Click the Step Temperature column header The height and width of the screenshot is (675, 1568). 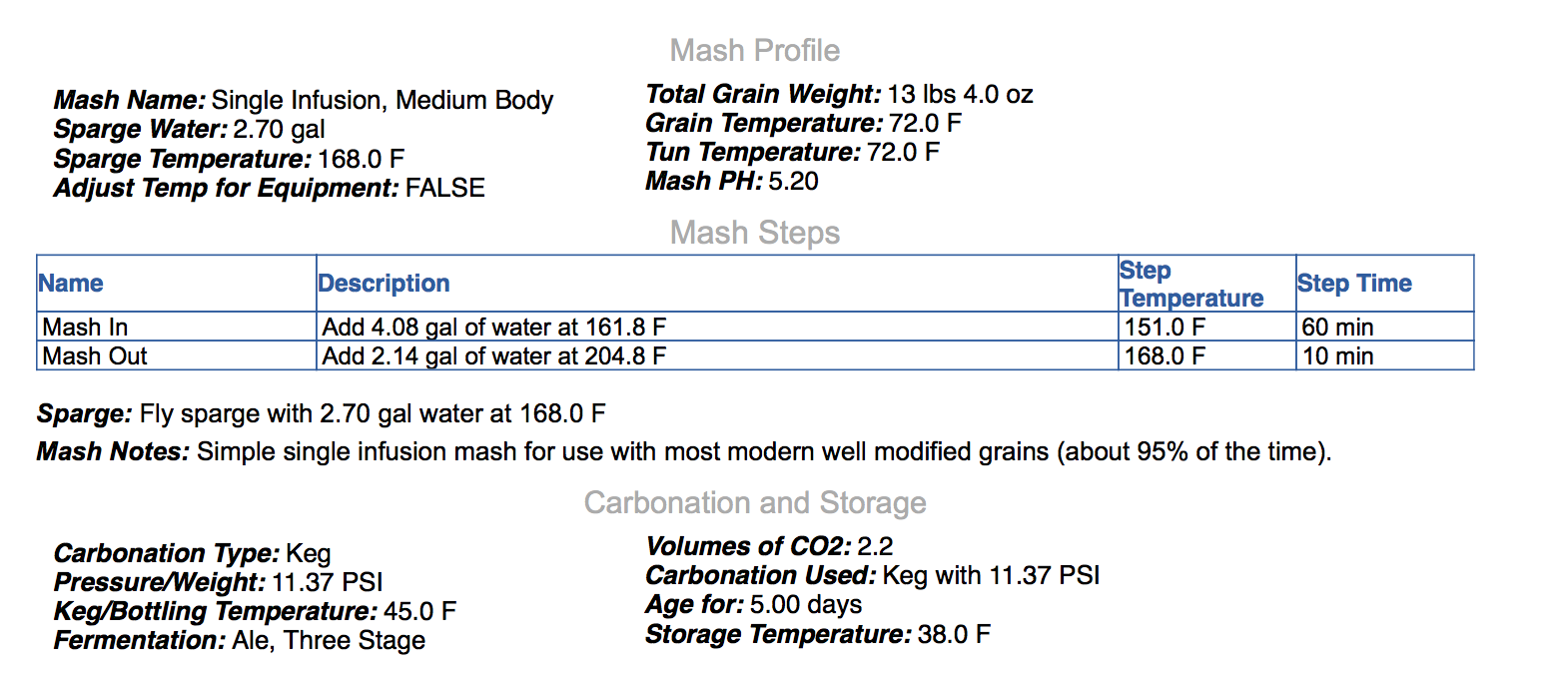[1190, 285]
